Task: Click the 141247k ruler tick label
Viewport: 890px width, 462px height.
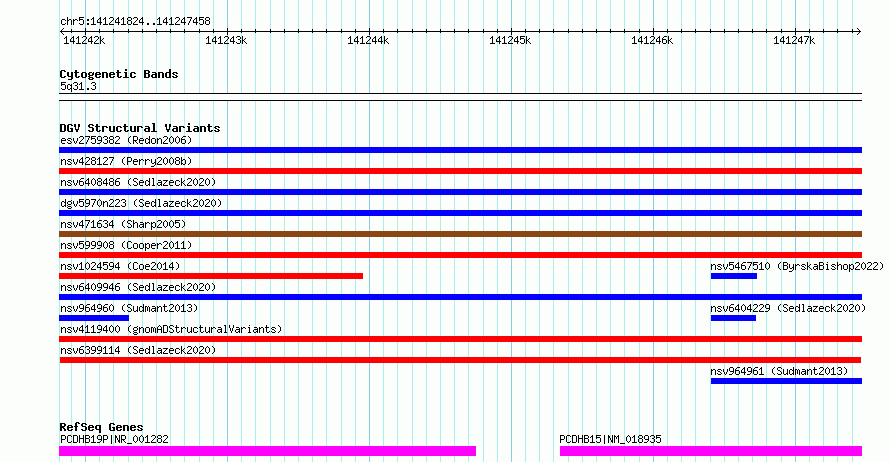Action: tap(794, 40)
